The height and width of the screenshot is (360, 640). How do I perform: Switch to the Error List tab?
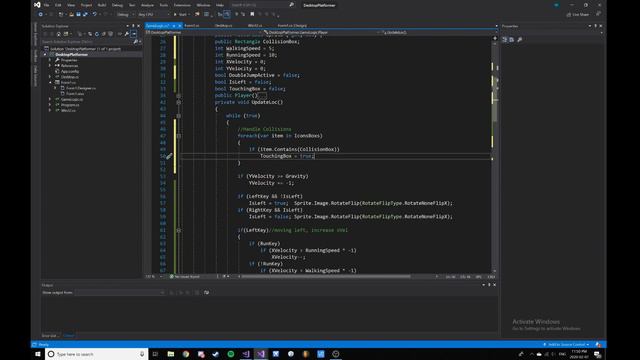point(50,336)
